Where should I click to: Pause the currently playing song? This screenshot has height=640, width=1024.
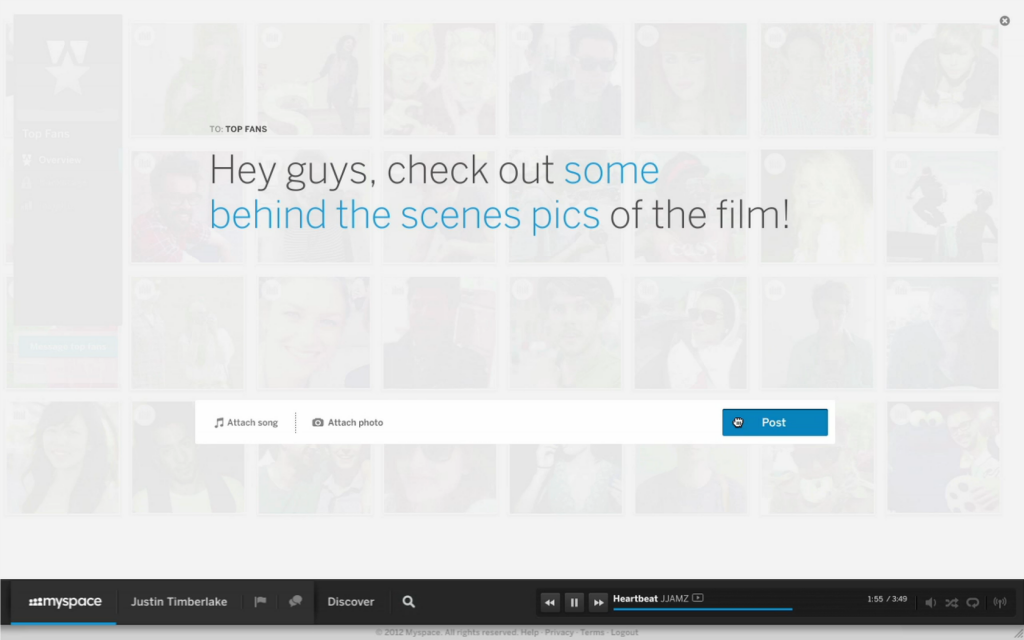click(574, 603)
